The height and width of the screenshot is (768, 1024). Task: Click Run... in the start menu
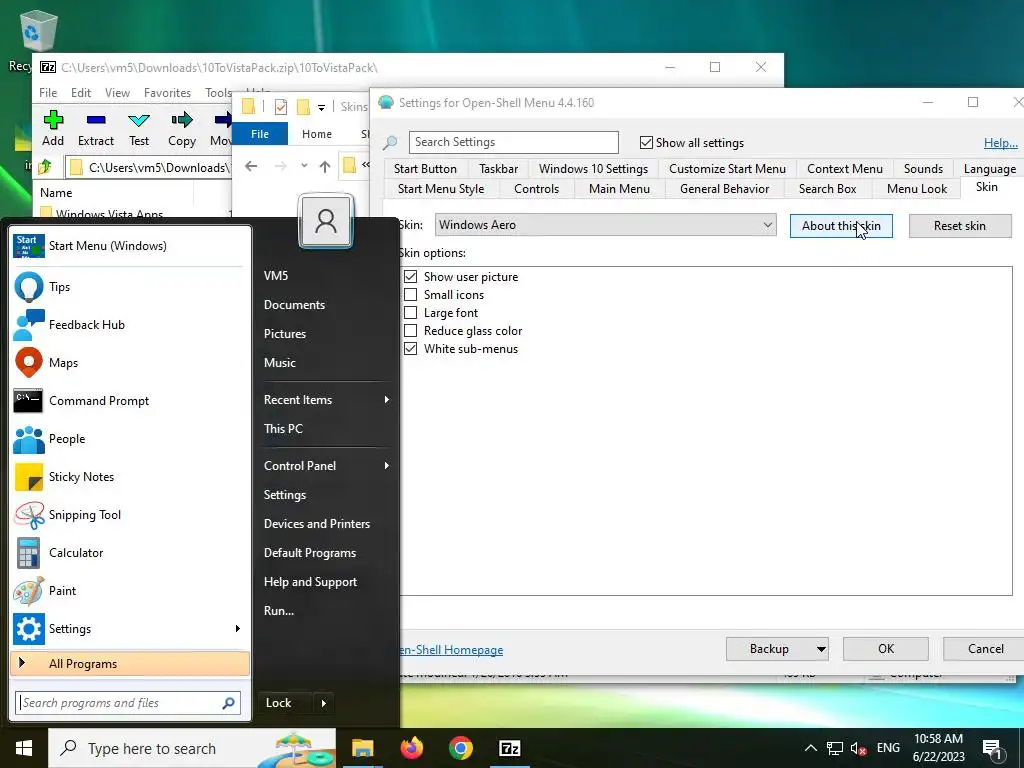pos(279,611)
